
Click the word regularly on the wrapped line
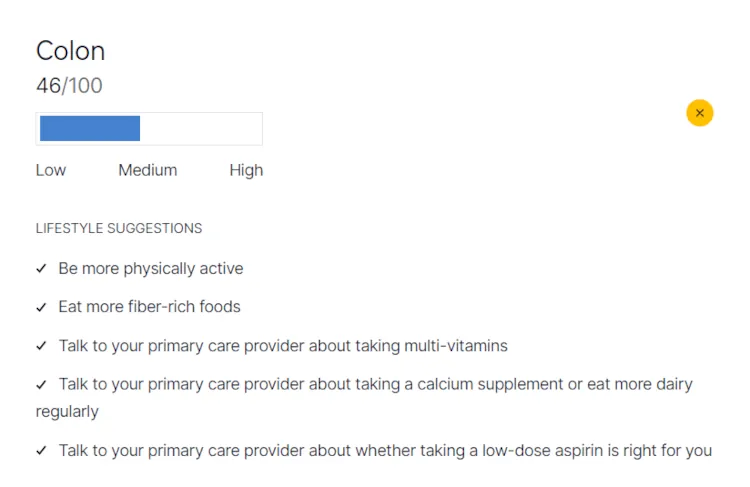click(x=67, y=412)
